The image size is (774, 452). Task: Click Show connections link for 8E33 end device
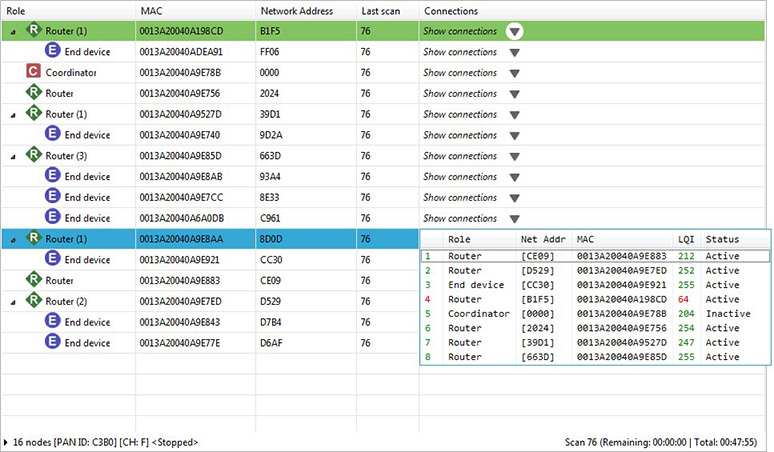tap(460, 197)
